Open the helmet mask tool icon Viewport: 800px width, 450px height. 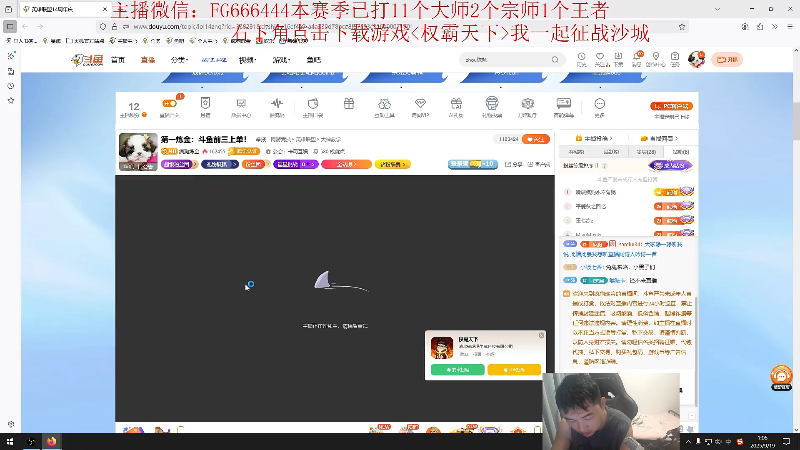click(x=492, y=103)
